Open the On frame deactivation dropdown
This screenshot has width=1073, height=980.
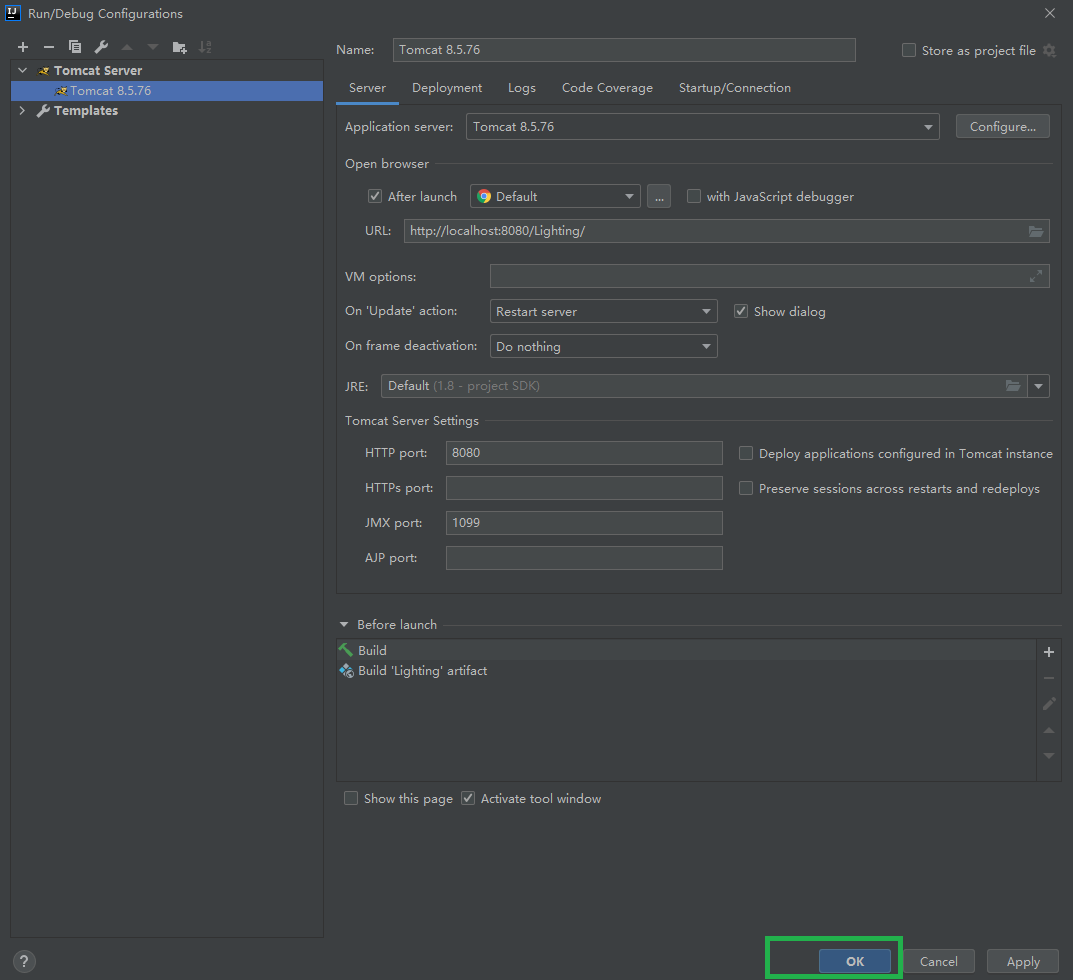pos(604,346)
